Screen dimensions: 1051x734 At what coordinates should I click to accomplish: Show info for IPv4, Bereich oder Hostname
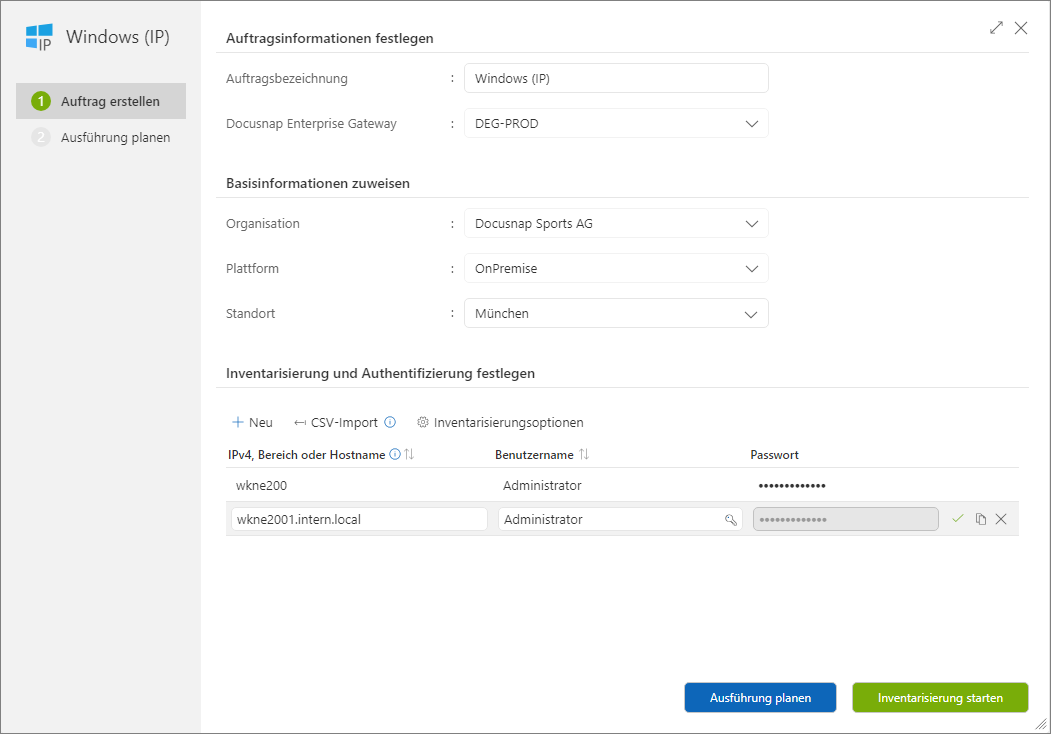click(x=395, y=454)
